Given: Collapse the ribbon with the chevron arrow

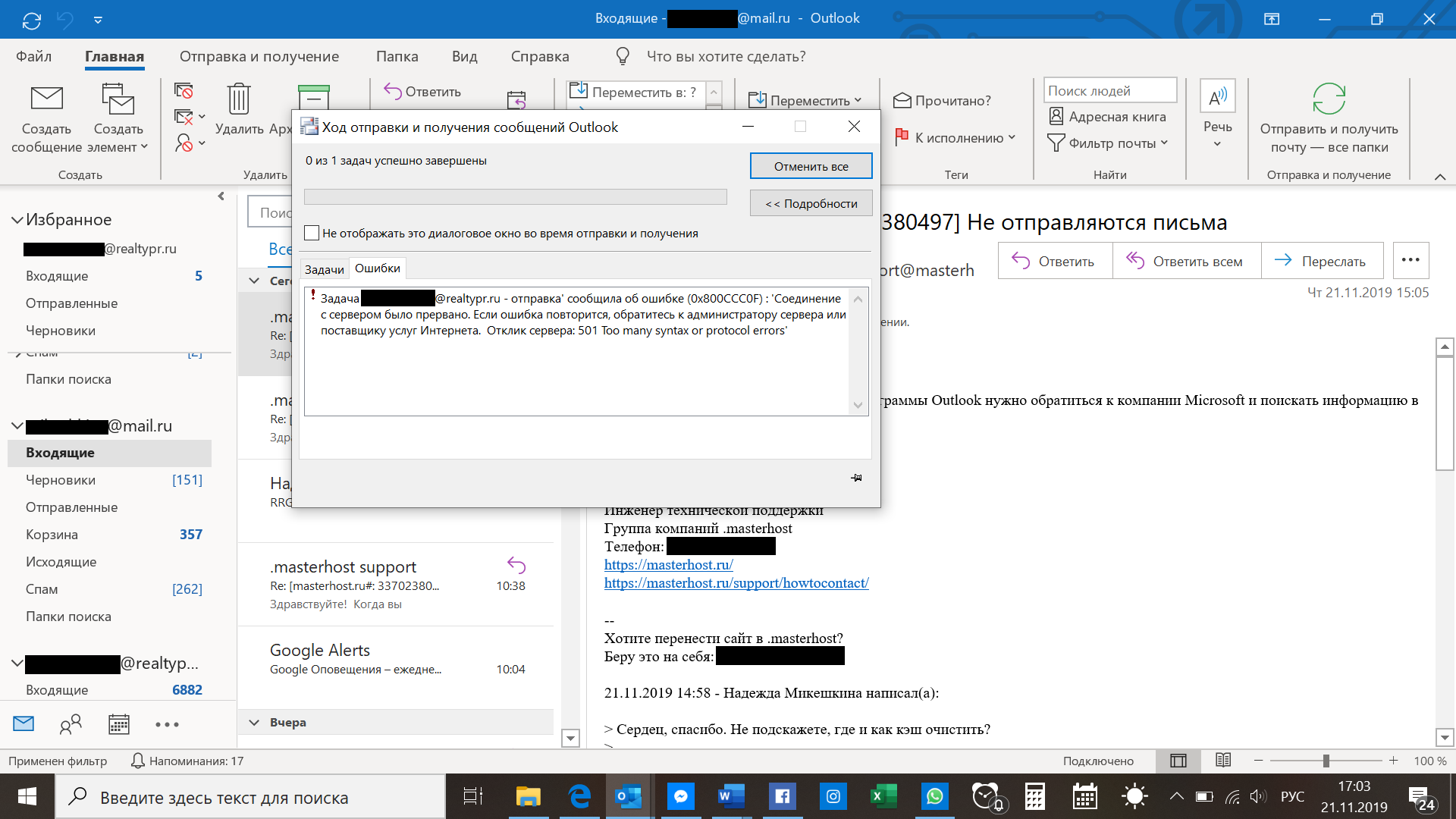Looking at the screenshot, I should (x=1439, y=177).
